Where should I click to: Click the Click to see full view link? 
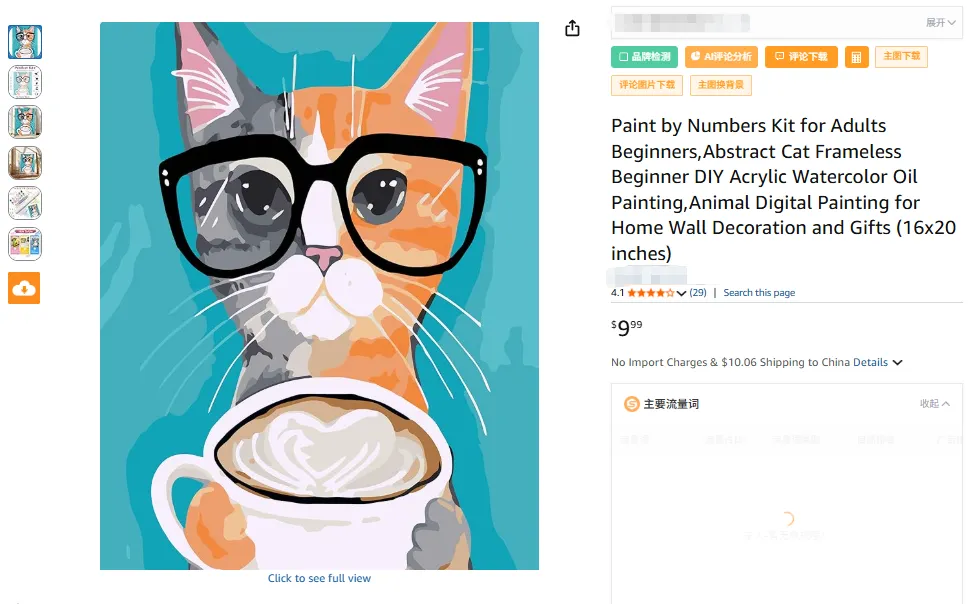pyautogui.click(x=319, y=578)
